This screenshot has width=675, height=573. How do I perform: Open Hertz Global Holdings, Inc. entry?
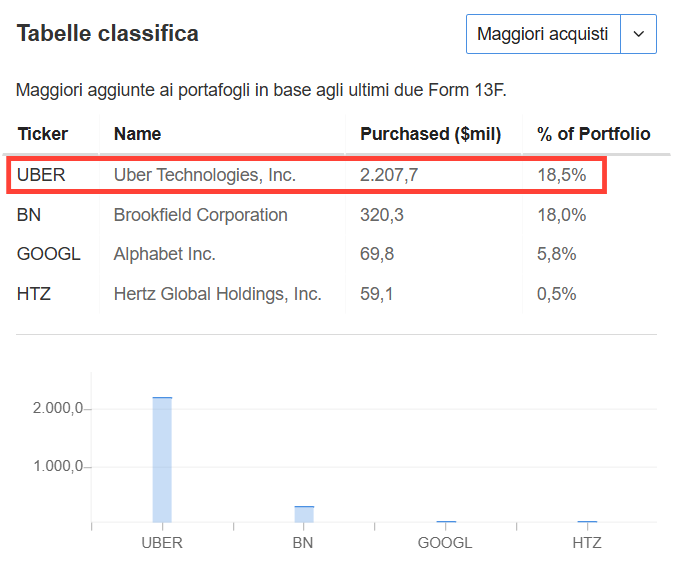pyautogui.click(x=217, y=294)
